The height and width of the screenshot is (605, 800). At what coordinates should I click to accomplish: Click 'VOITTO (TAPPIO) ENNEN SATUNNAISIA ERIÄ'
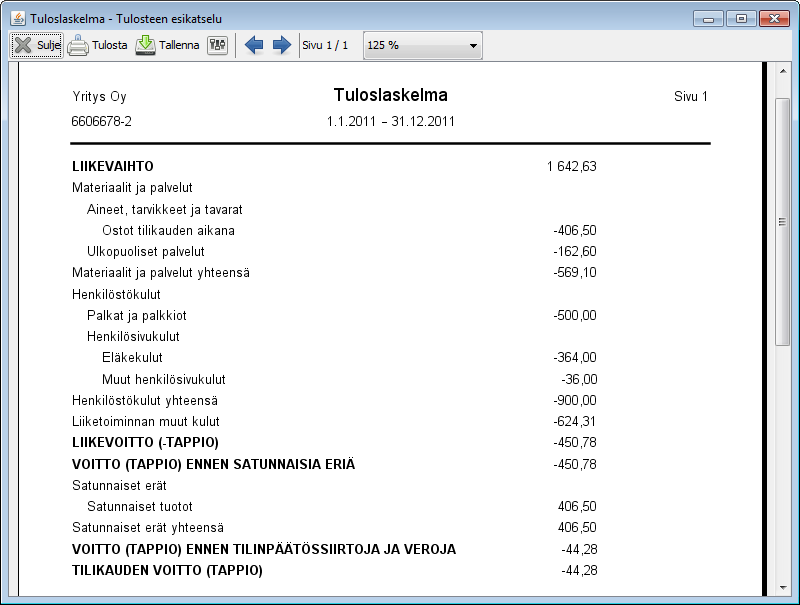pos(213,464)
